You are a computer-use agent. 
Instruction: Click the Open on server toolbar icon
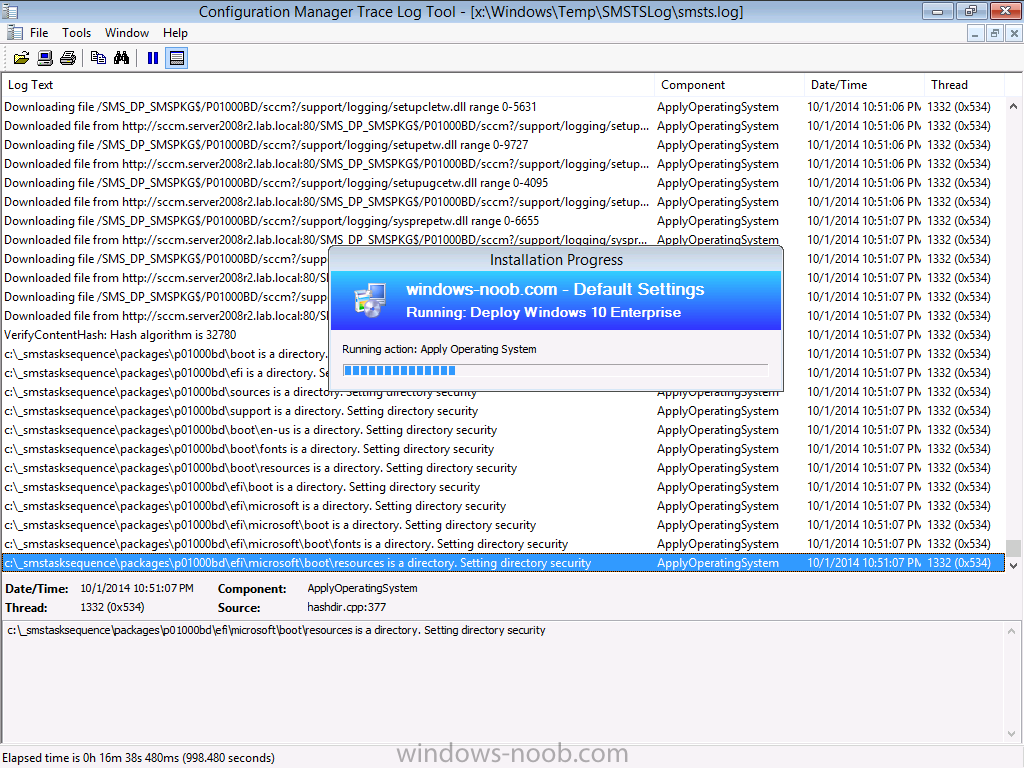coord(45,58)
